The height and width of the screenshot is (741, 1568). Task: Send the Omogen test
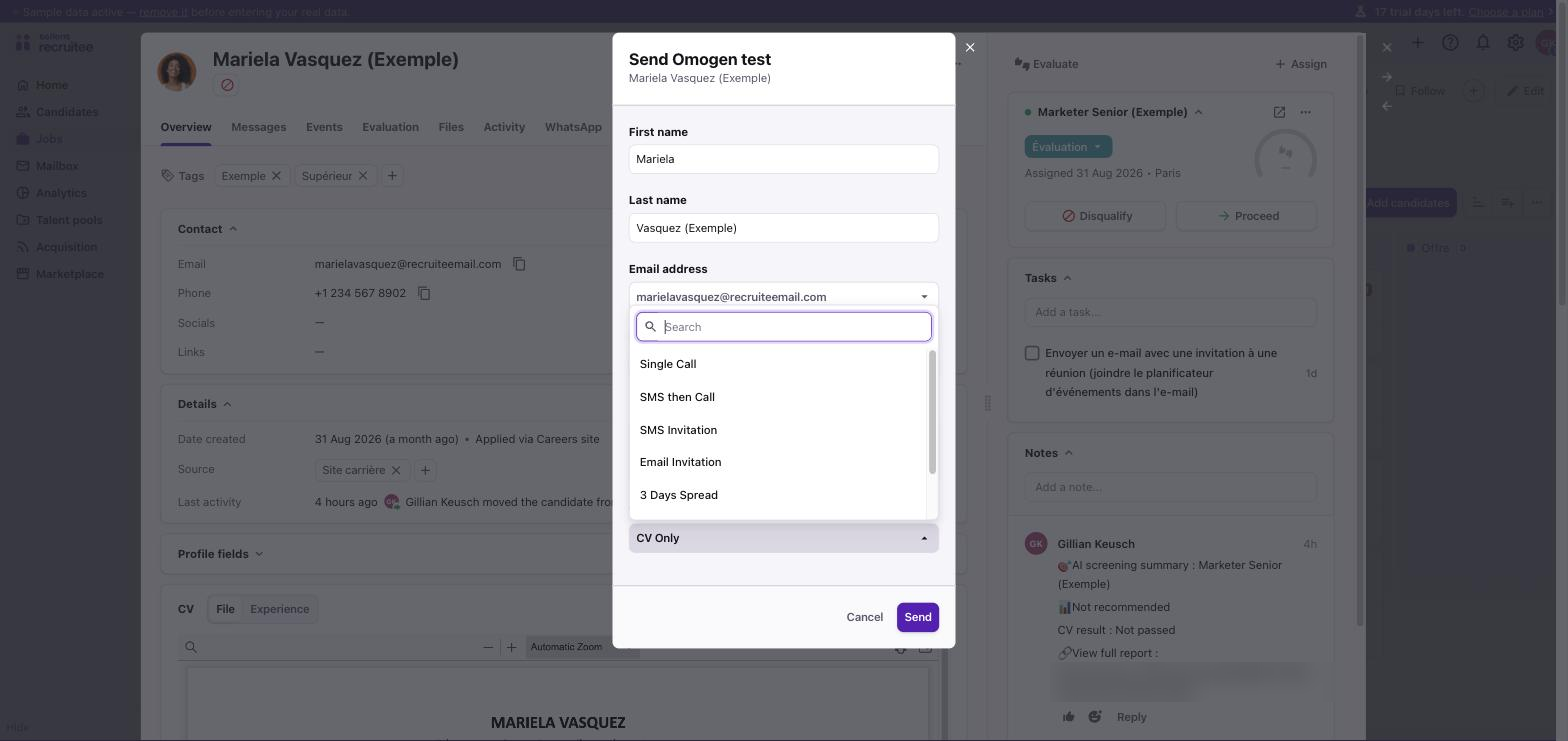(917, 617)
